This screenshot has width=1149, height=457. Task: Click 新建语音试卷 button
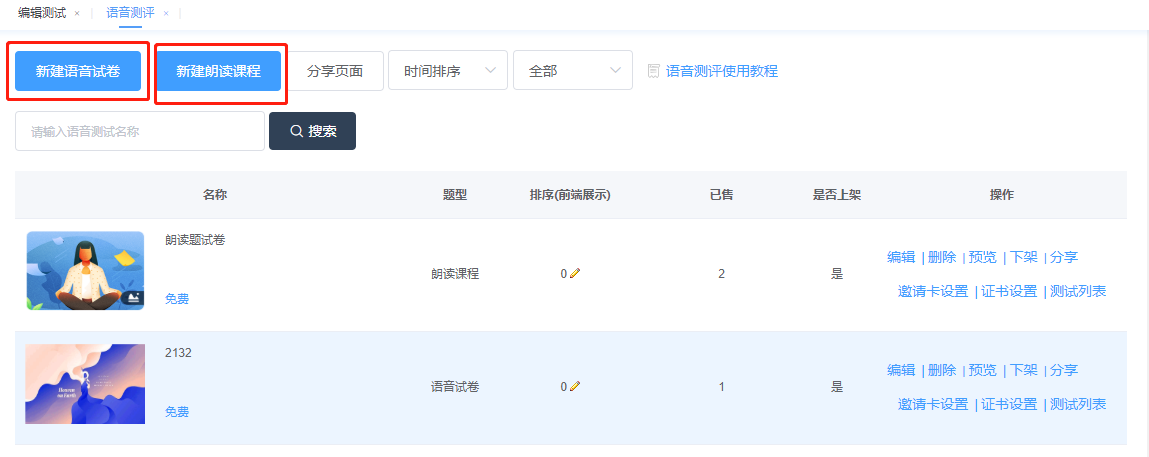click(x=78, y=71)
